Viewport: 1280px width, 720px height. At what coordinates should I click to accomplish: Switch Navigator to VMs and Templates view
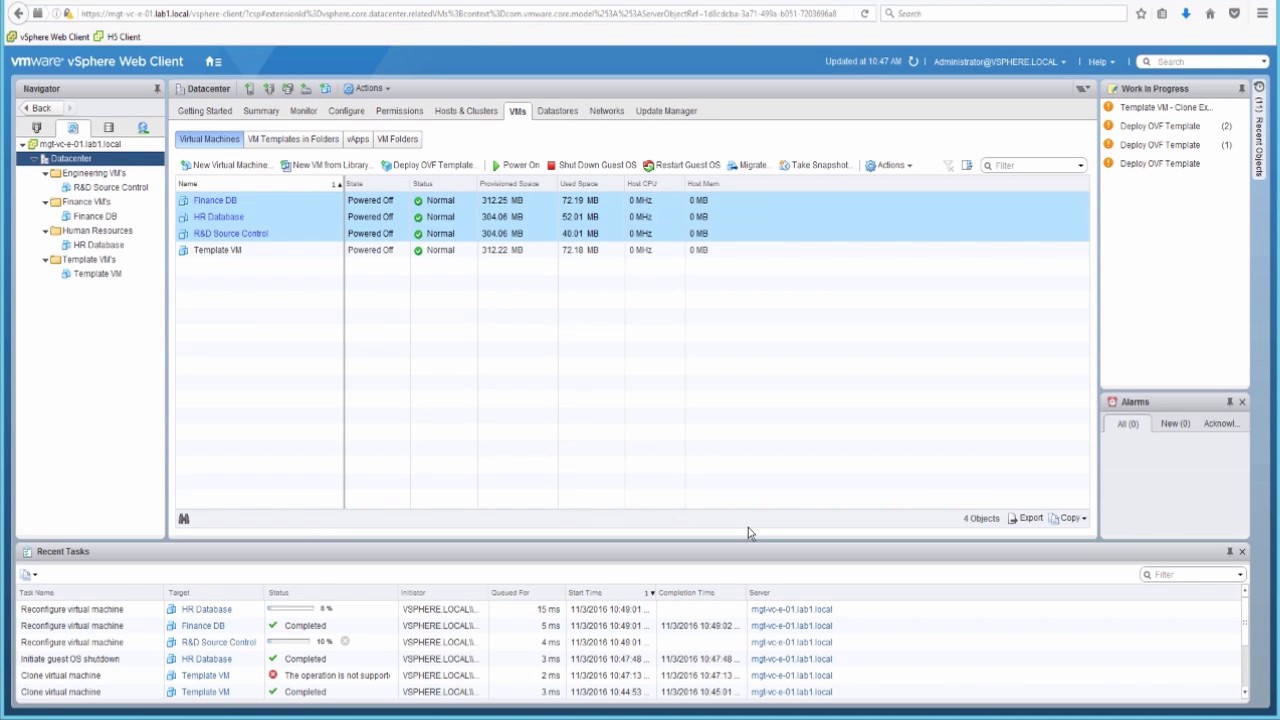coord(73,128)
